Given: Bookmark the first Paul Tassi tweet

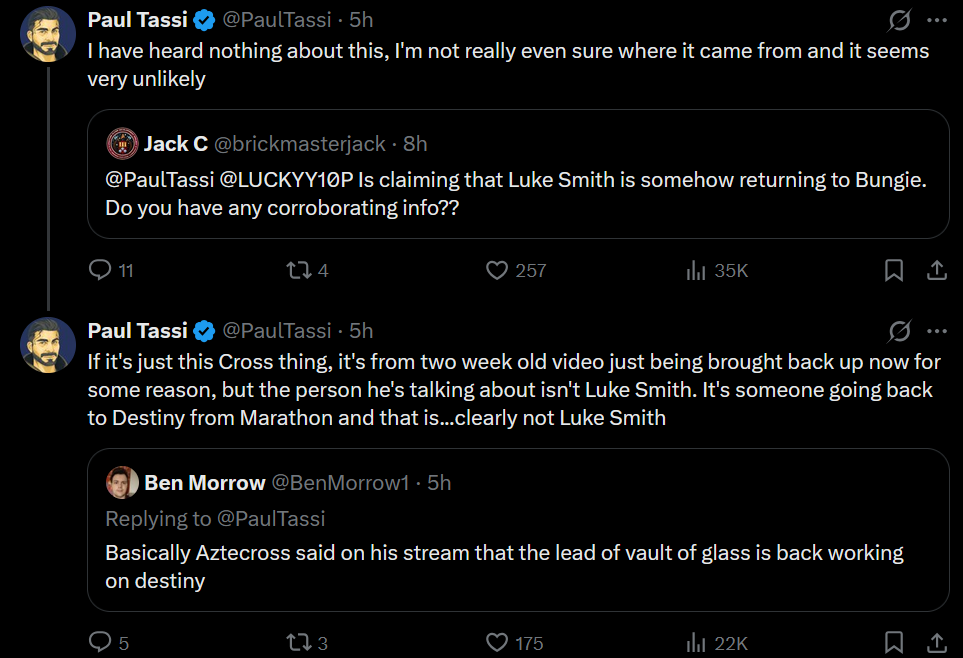Looking at the screenshot, I should click(x=894, y=270).
